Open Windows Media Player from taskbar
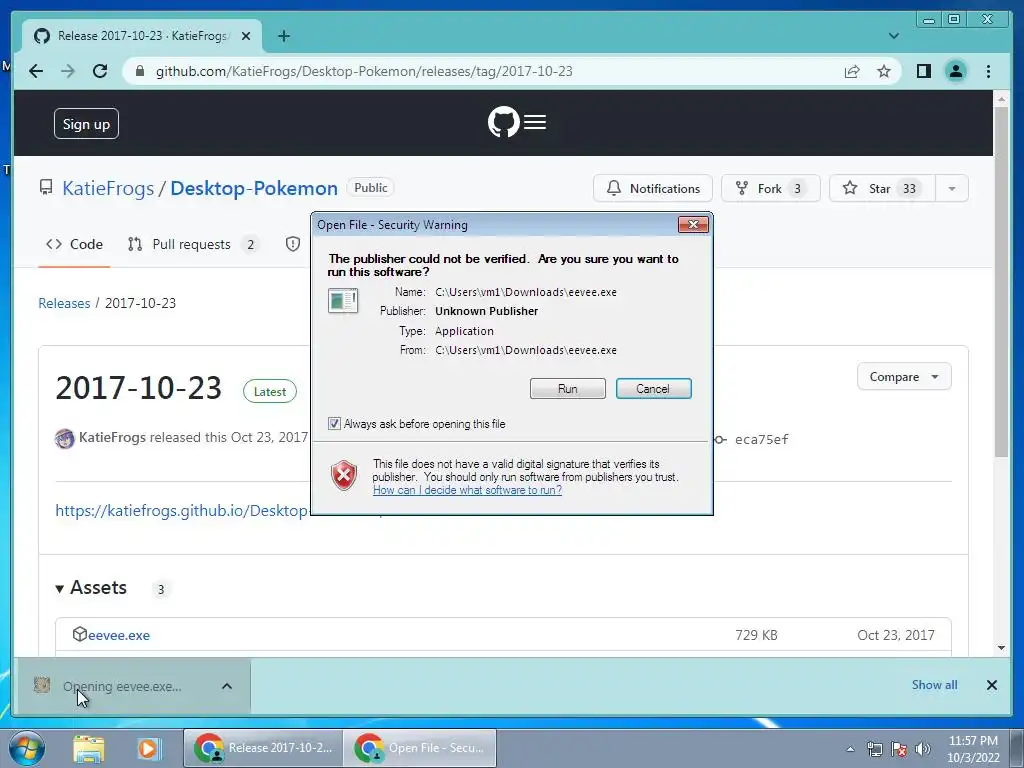Screen dimensions: 1024x768 click(x=148, y=748)
